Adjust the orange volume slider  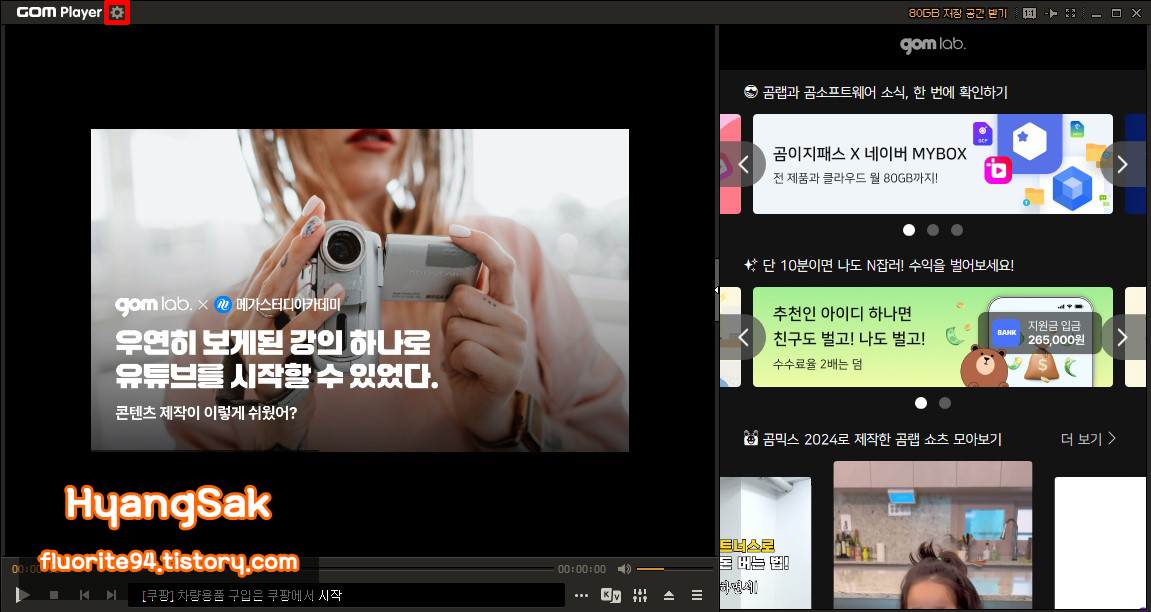674,569
